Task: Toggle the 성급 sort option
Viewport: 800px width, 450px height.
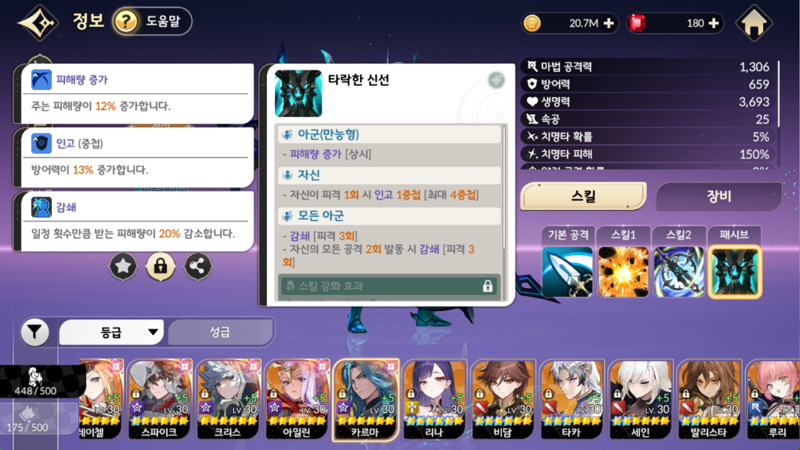Action: tap(220, 332)
